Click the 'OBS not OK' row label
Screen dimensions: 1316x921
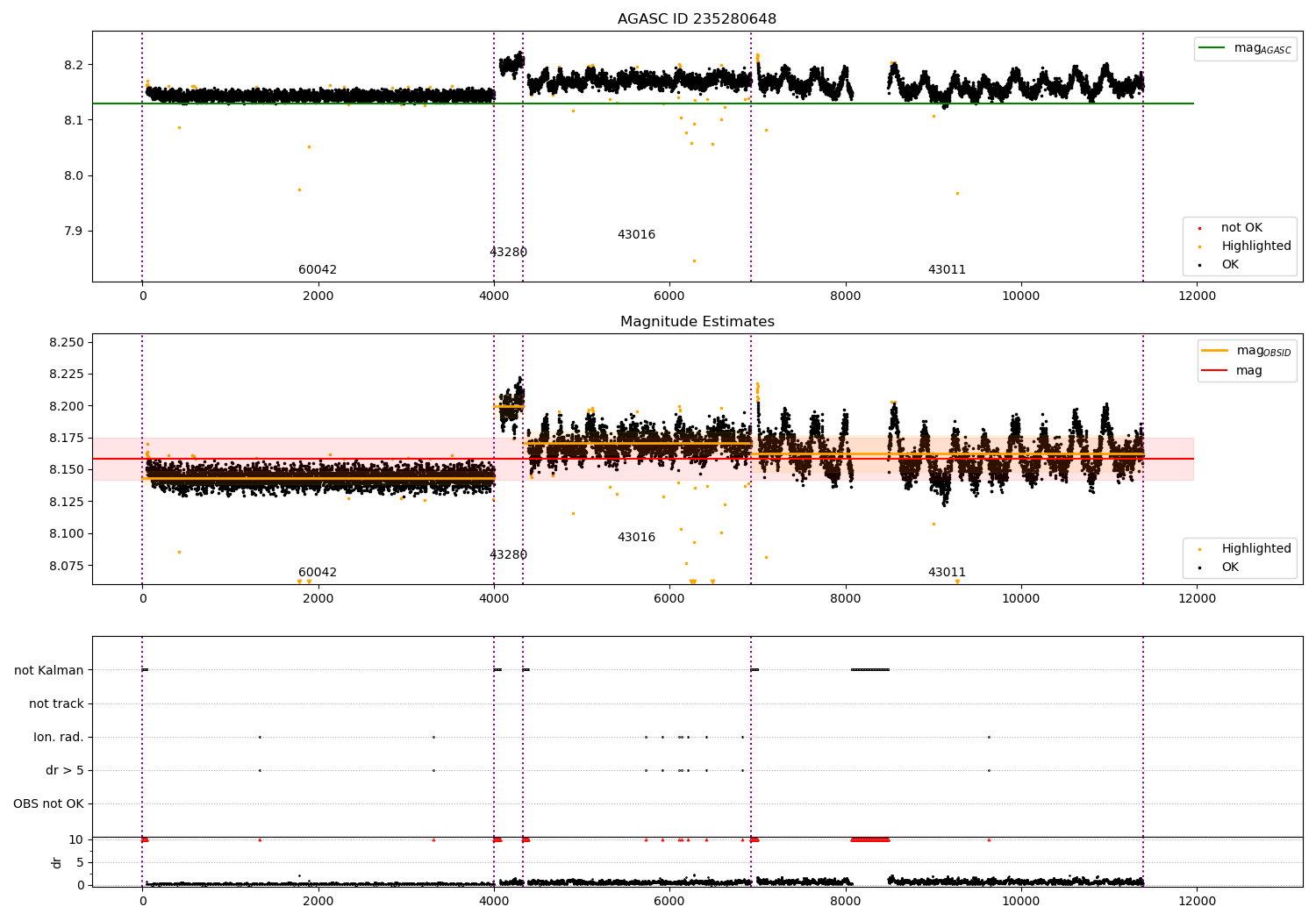pyautogui.click(x=48, y=804)
